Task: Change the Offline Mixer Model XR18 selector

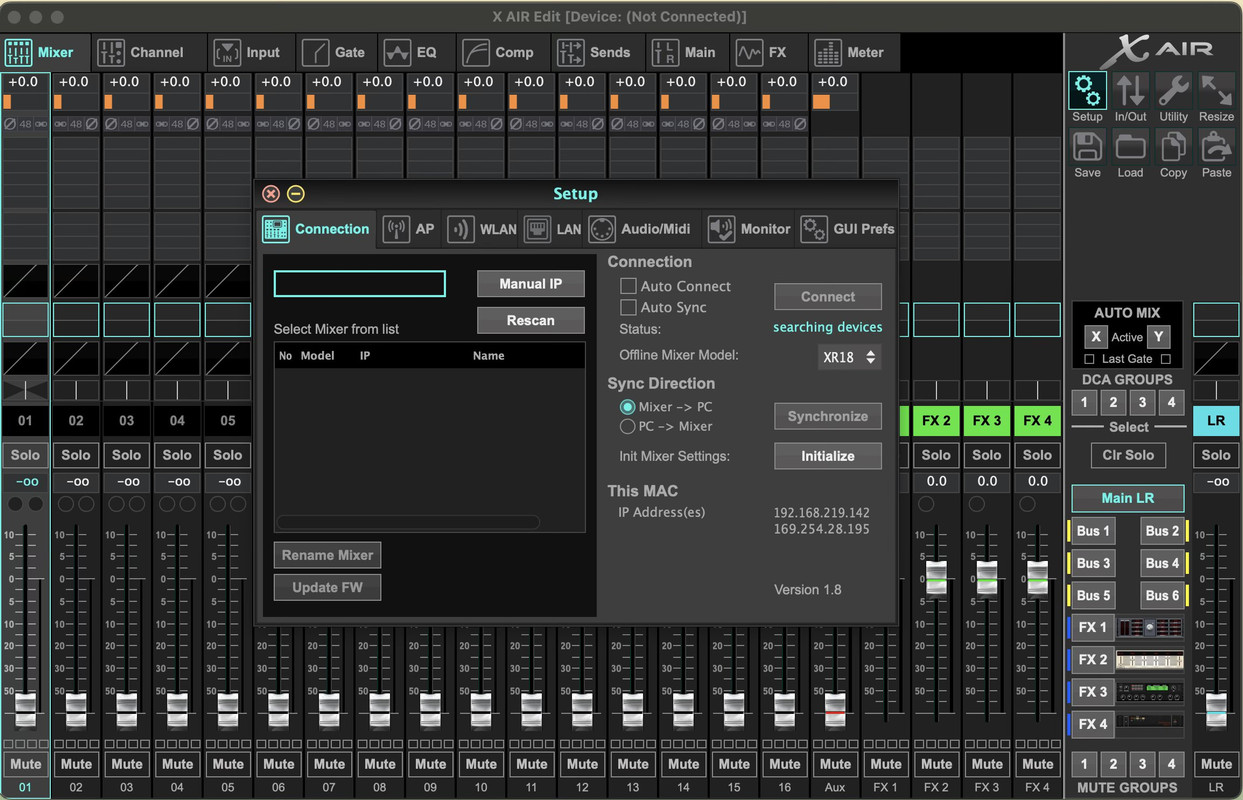Action: pos(849,357)
